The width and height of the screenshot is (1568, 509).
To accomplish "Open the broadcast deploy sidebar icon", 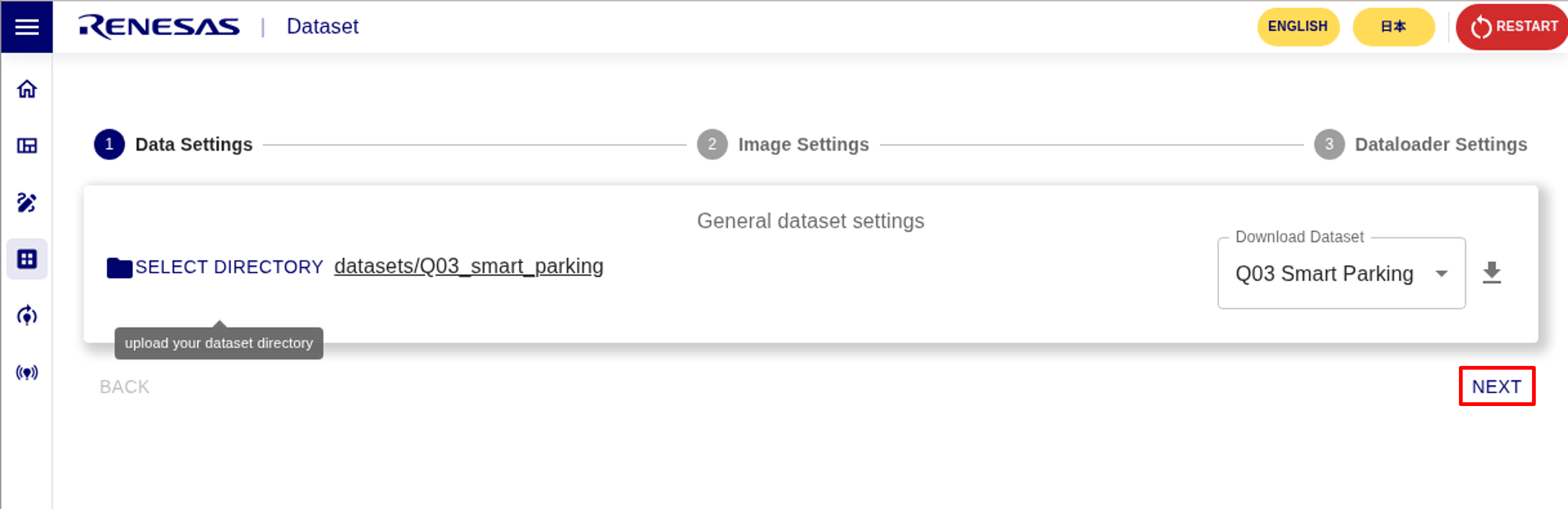I will 27,372.
